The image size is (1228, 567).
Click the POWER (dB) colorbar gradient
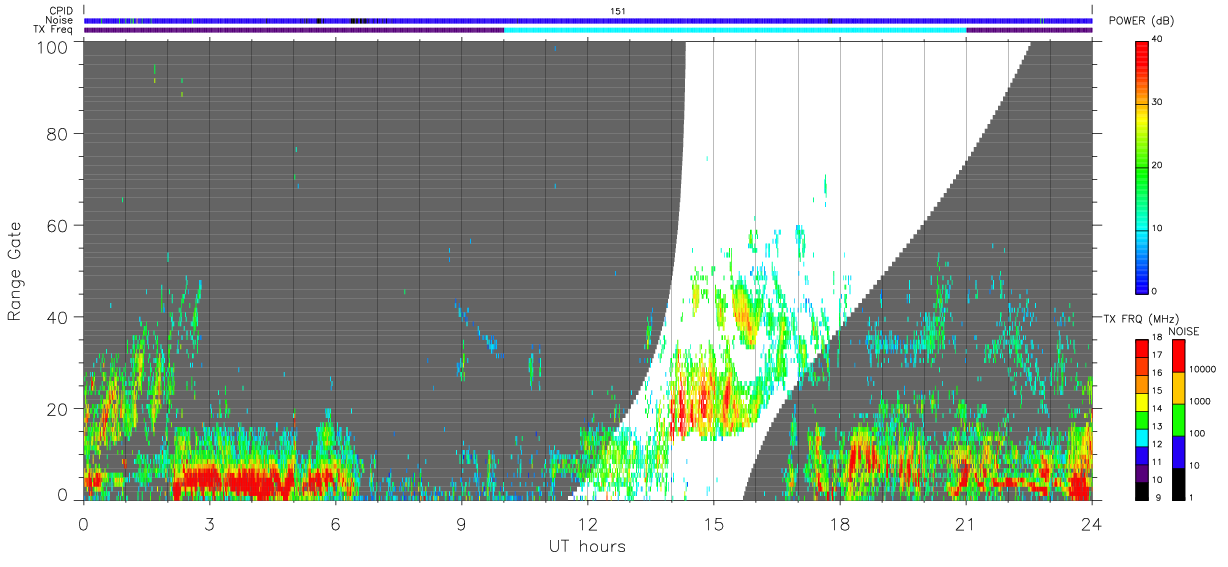point(1143,166)
